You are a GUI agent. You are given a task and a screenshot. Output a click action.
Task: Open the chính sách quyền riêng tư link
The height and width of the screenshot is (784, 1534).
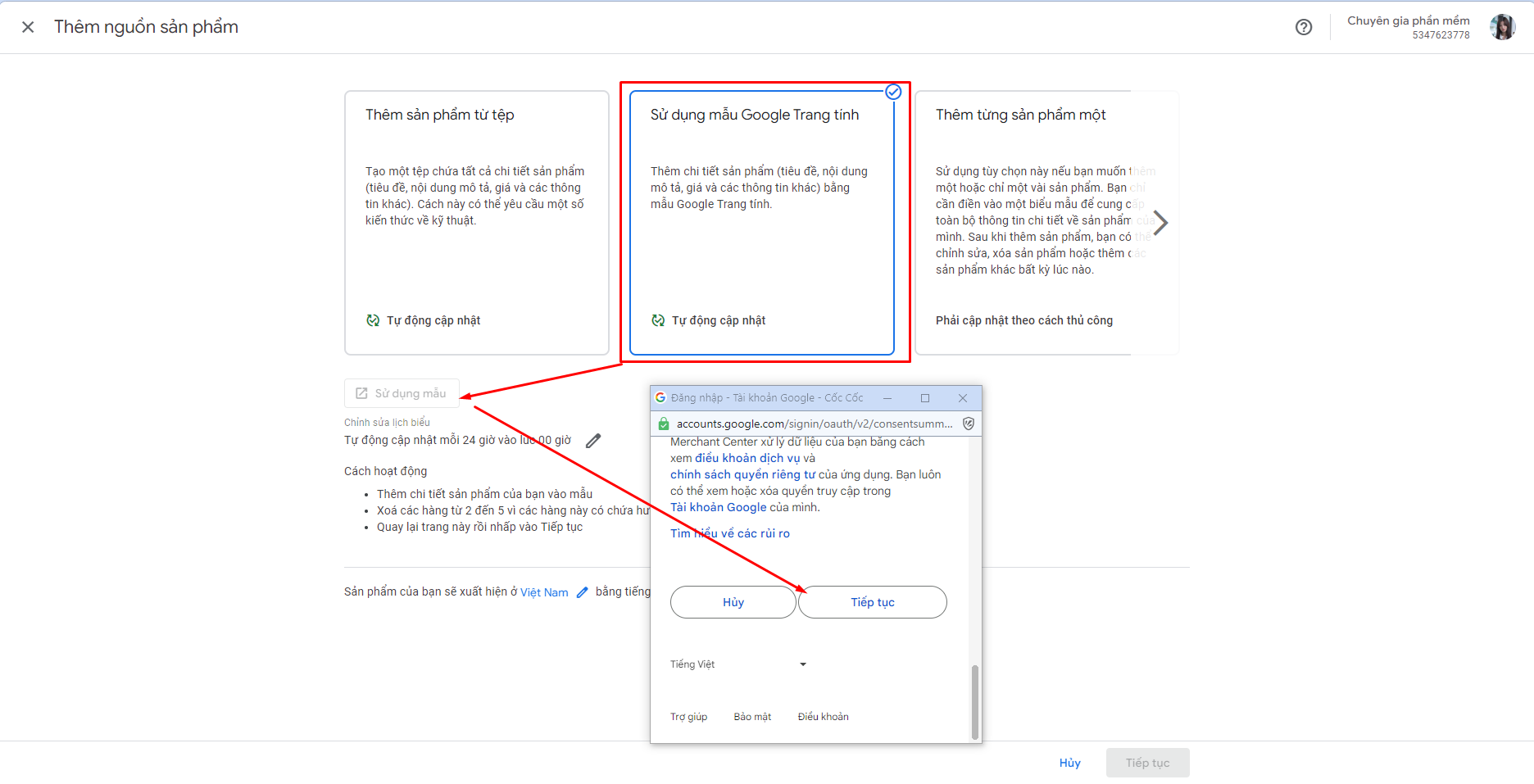[742, 474]
